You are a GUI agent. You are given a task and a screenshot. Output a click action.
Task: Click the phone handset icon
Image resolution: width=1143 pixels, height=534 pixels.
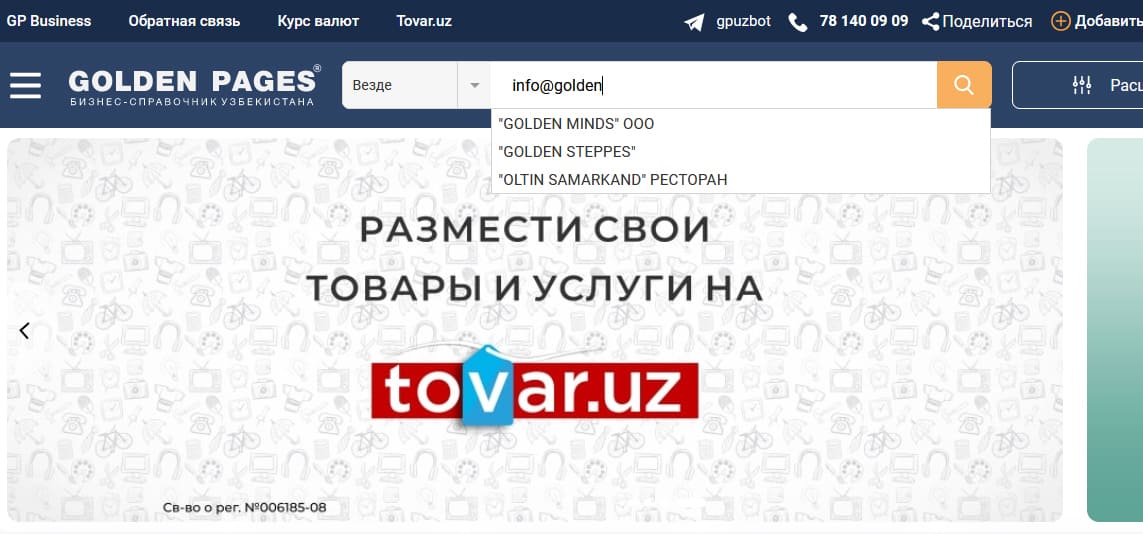coord(797,22)
